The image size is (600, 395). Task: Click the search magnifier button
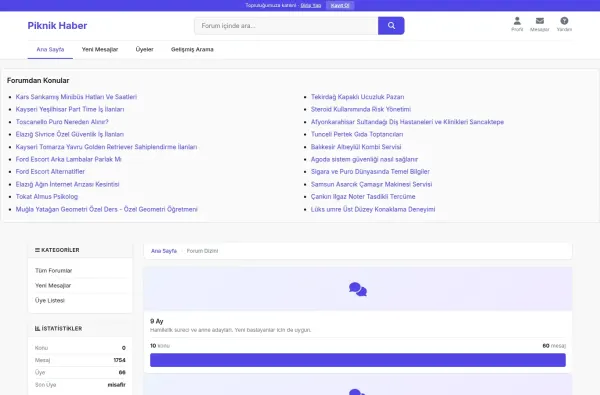point(391,26)
